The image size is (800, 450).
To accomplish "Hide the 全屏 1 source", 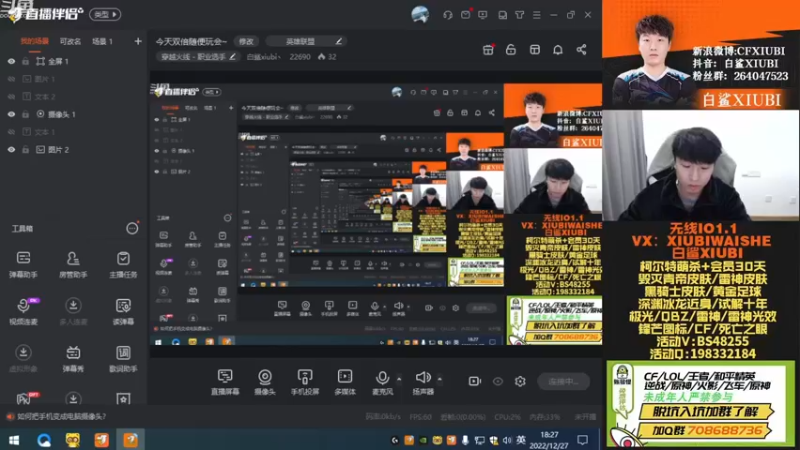I will pyautogui.click(x=11, y=61).
